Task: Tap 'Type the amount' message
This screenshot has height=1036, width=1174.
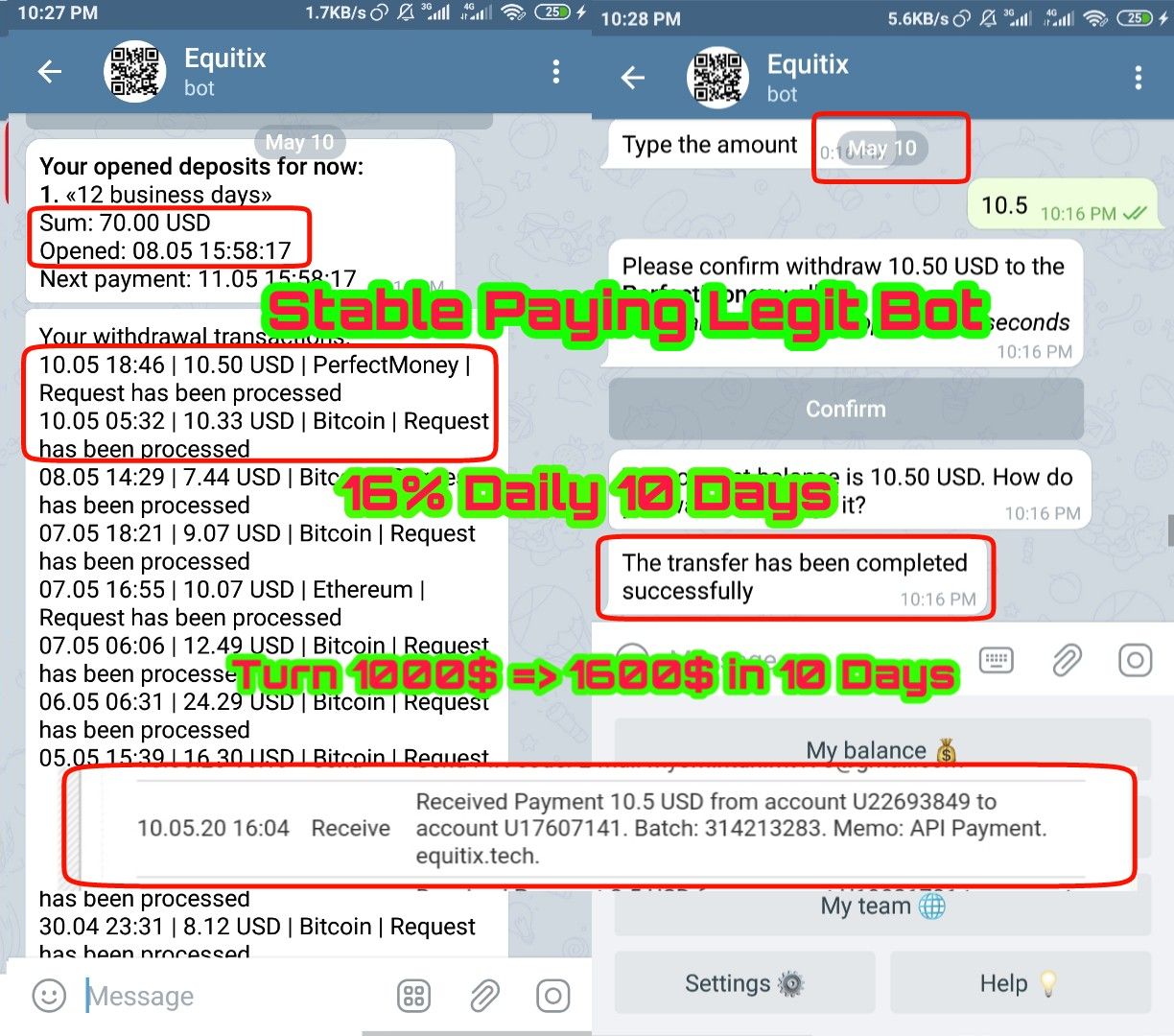Action: (709, 145)
